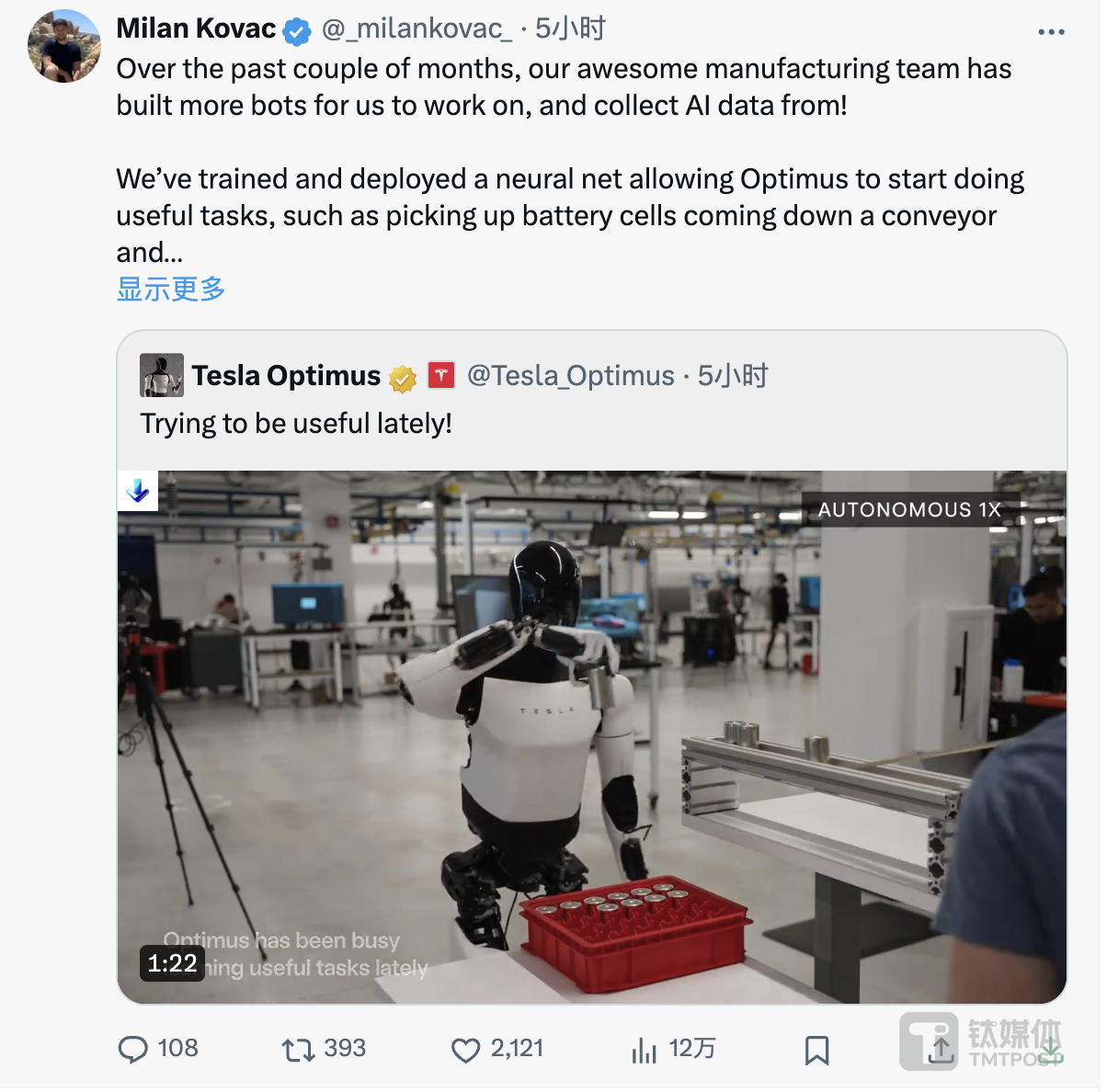Click the download arrow icon on video

click(138, 491)
